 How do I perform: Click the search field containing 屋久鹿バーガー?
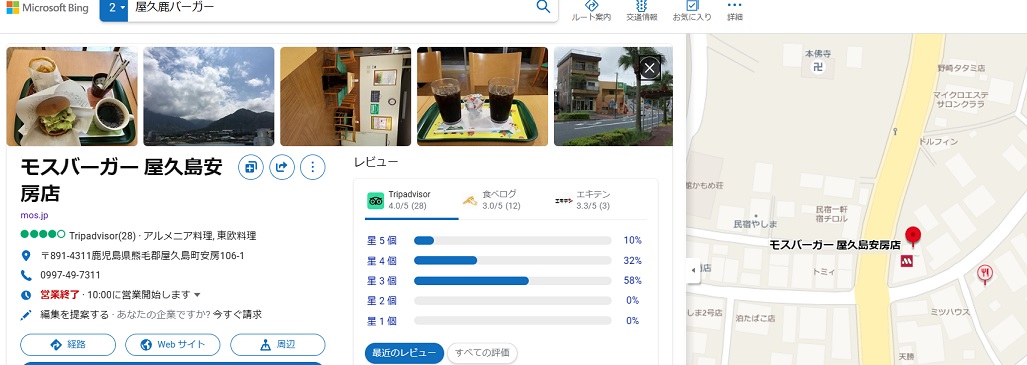pyautogui.click(x=327, y=8)
